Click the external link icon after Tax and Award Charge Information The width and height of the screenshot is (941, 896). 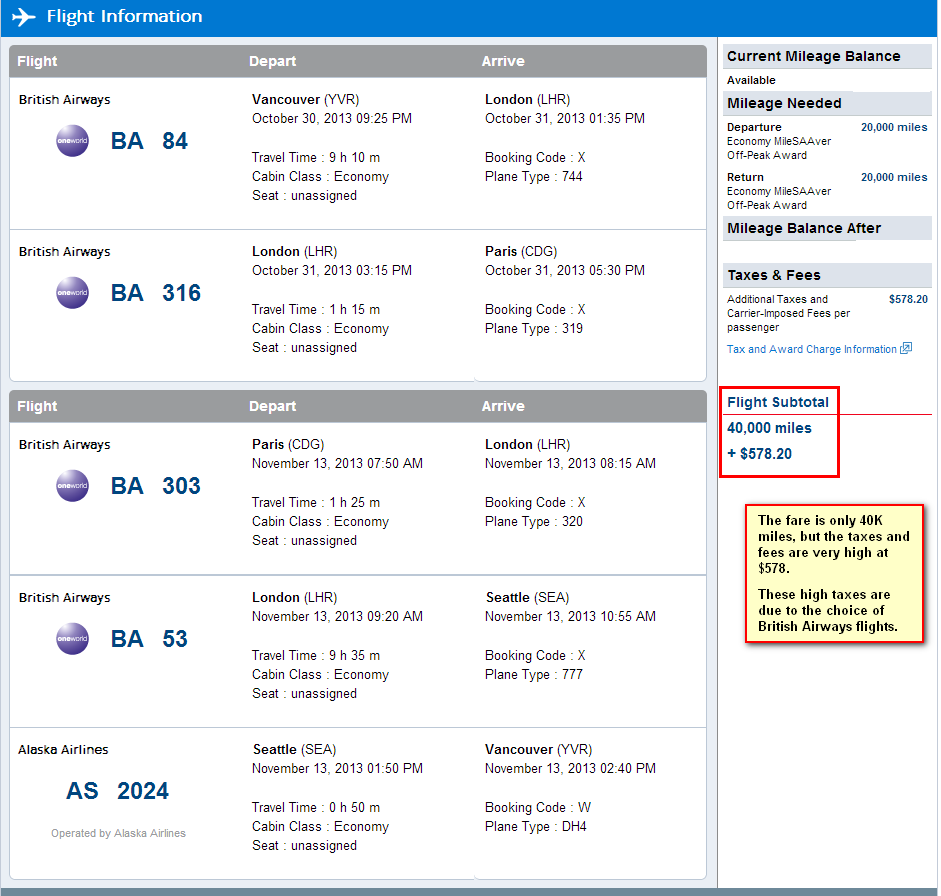[906, 348]
